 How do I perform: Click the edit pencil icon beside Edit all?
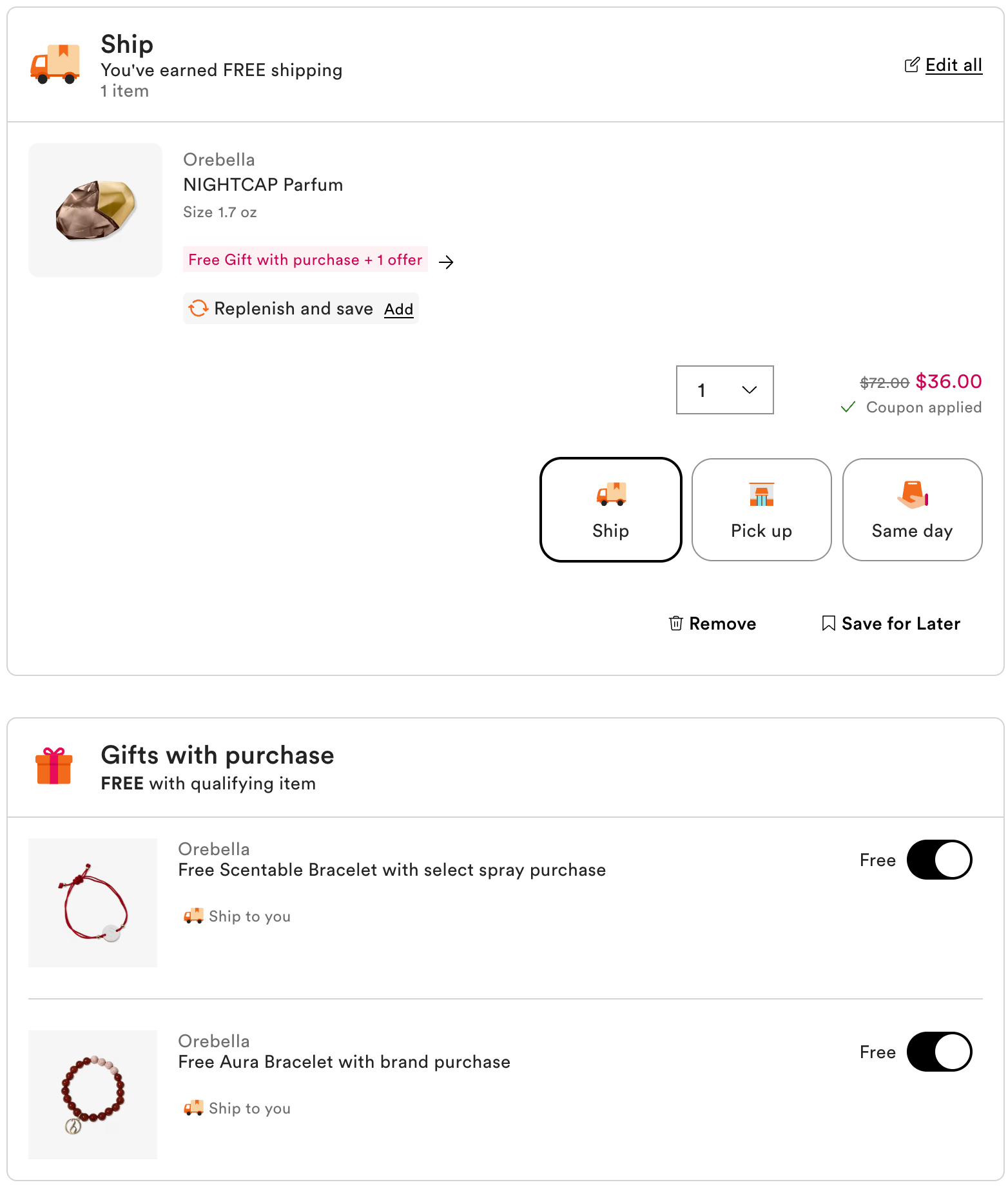click(x=911, y=65)
